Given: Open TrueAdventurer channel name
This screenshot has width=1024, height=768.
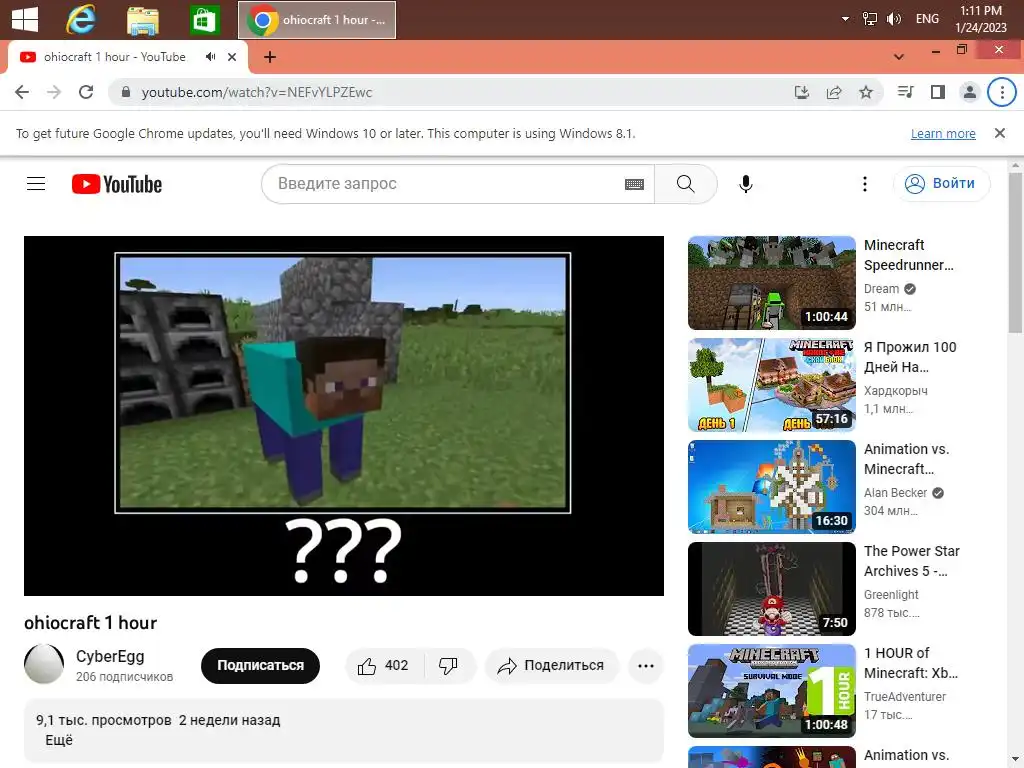Looking at the screenshot, I should [x=904, y=696].
